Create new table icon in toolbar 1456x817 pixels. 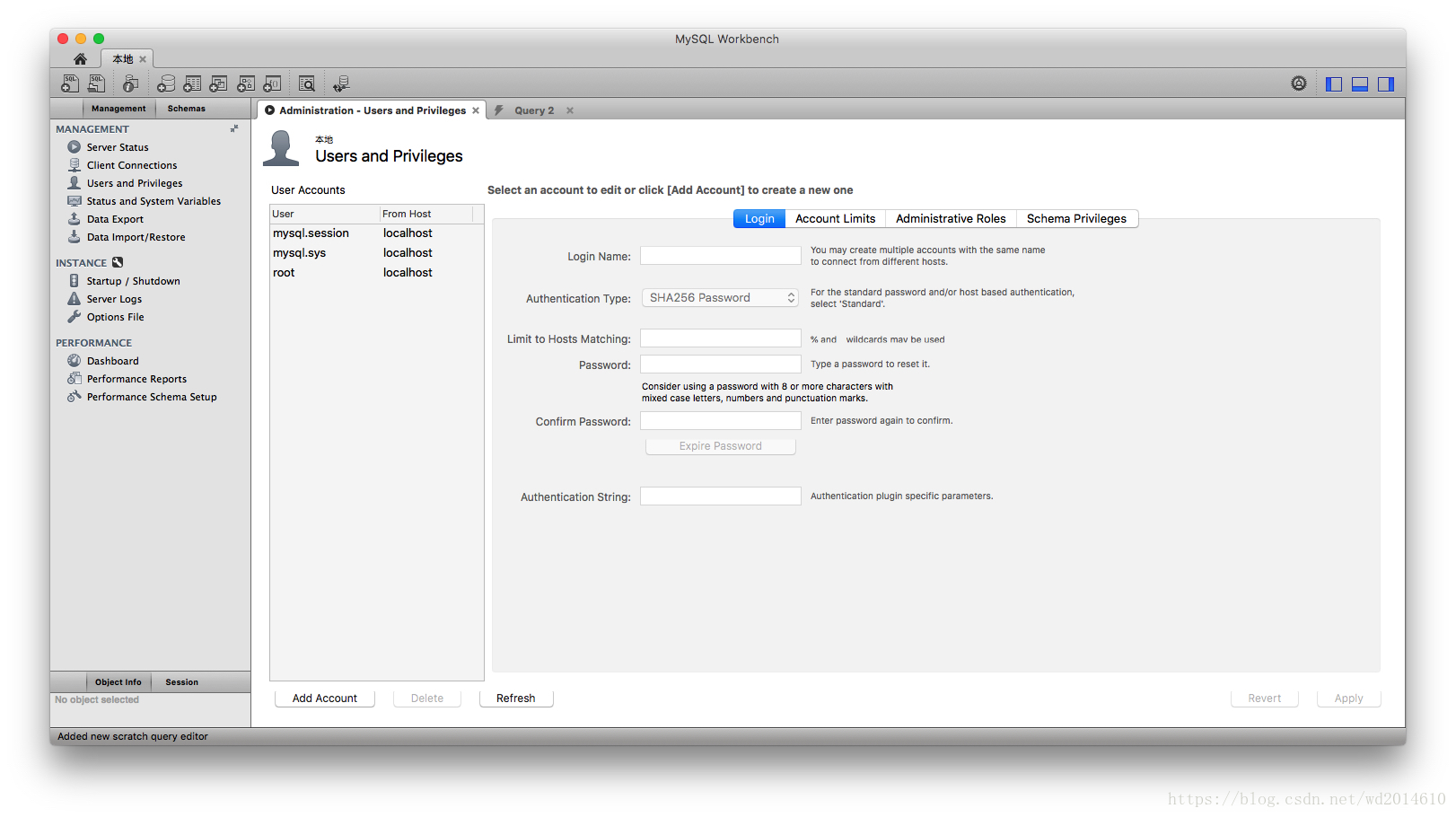(192, 83)
